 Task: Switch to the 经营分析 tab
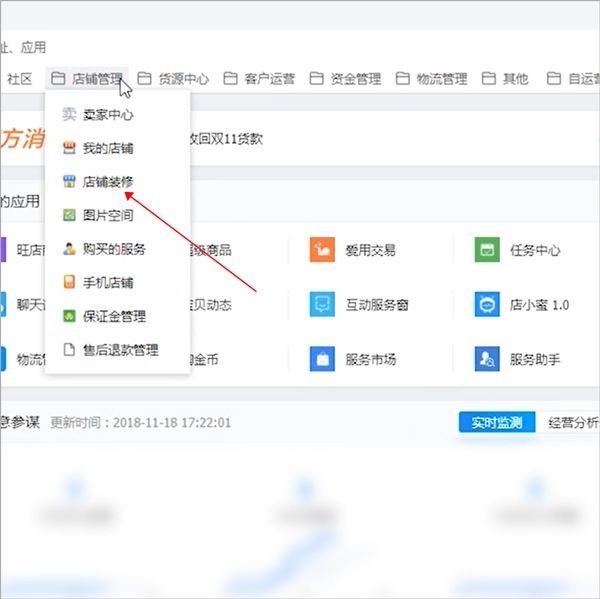(x=573, y=422)
